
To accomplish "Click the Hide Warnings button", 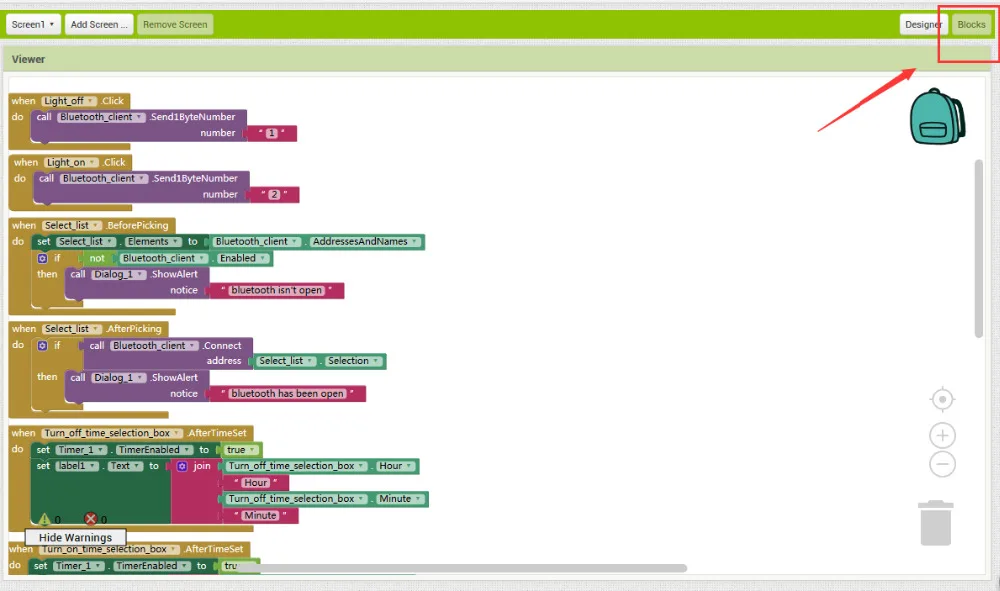I will pyautogui.click(x=75, y=537).
